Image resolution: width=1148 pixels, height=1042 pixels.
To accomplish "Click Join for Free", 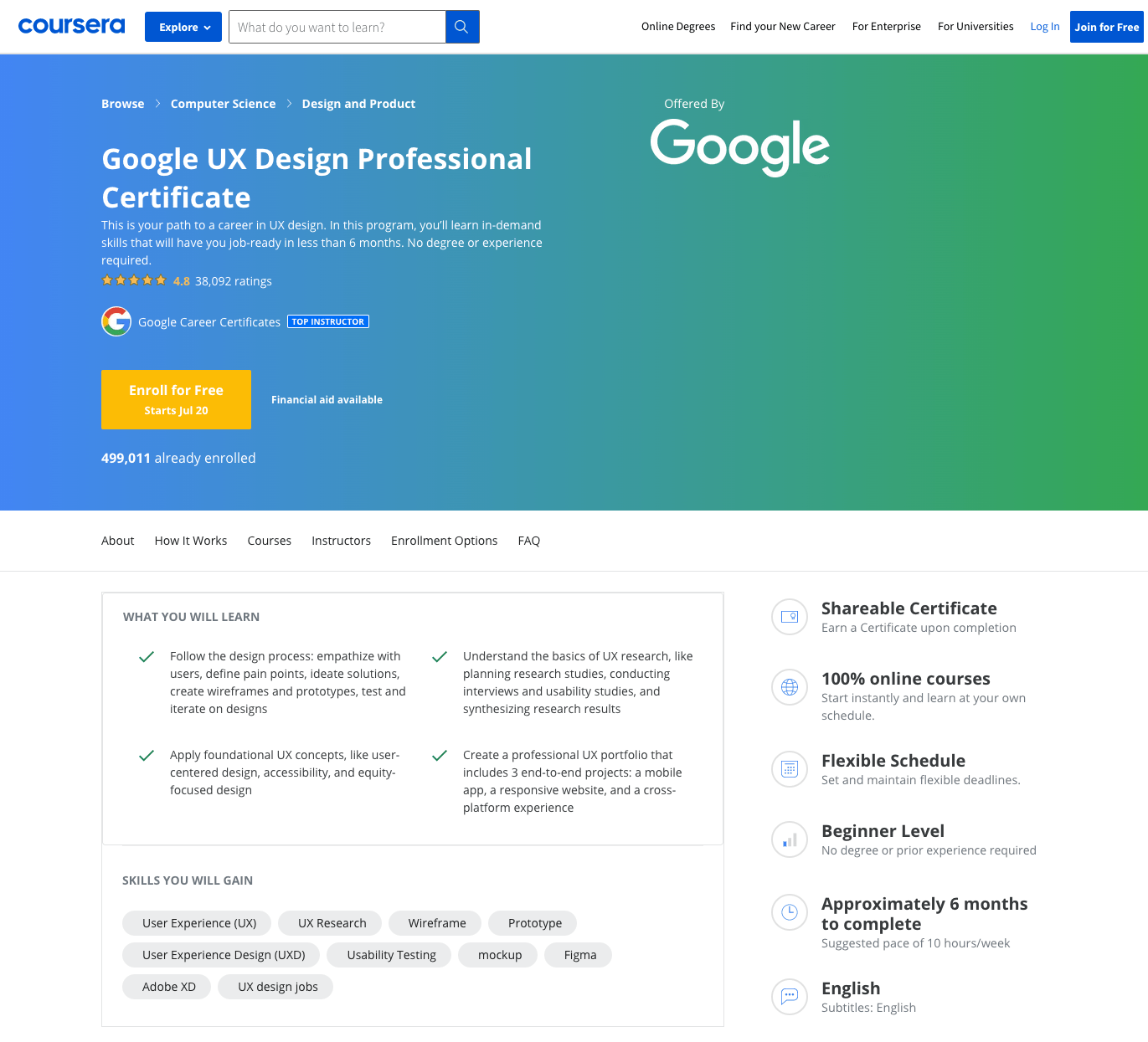I will [x=1107, y=26].
